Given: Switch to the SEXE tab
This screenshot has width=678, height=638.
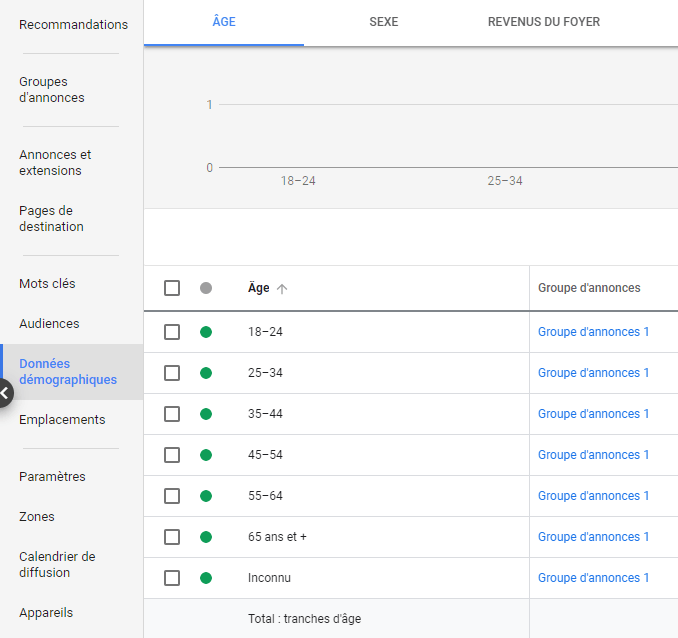Looking at the screenshot, I should [384, 21].
